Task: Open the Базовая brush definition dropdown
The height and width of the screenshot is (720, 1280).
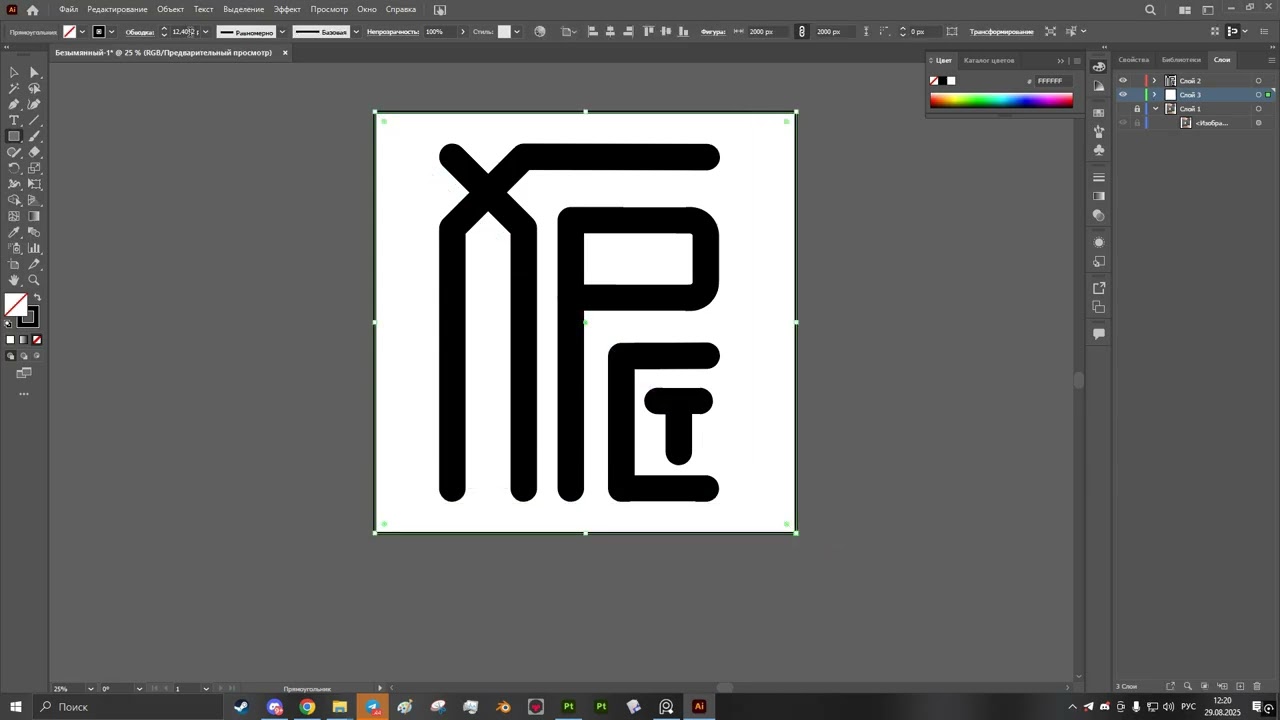Action: [356, 32]
